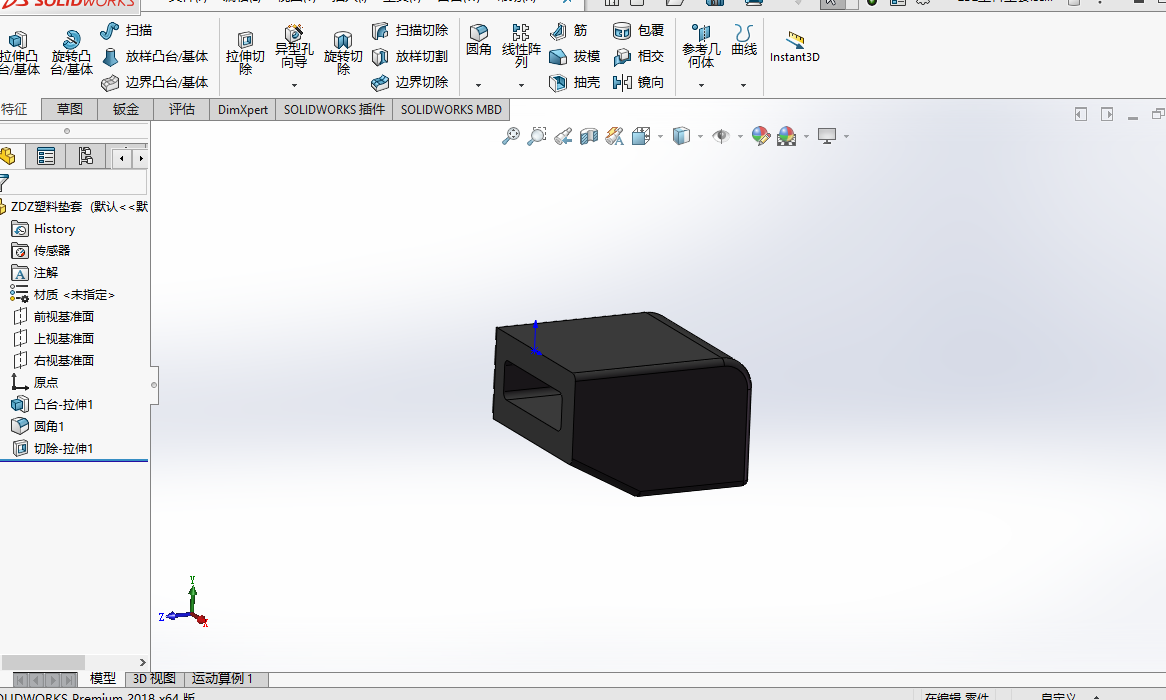Click the Previous View icon
Image resolution: width=1166 pixels, height=700 pixels.
[563, 136]
